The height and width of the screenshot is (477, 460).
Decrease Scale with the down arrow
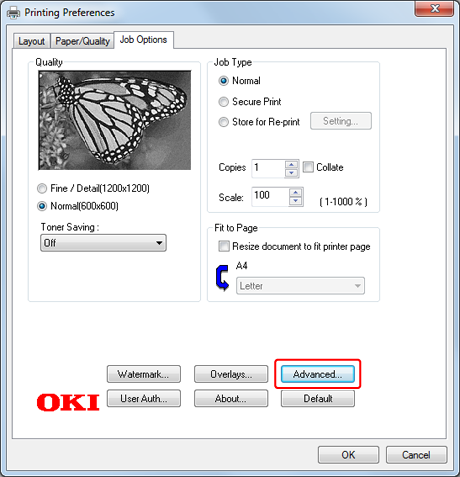pos(296,201)
